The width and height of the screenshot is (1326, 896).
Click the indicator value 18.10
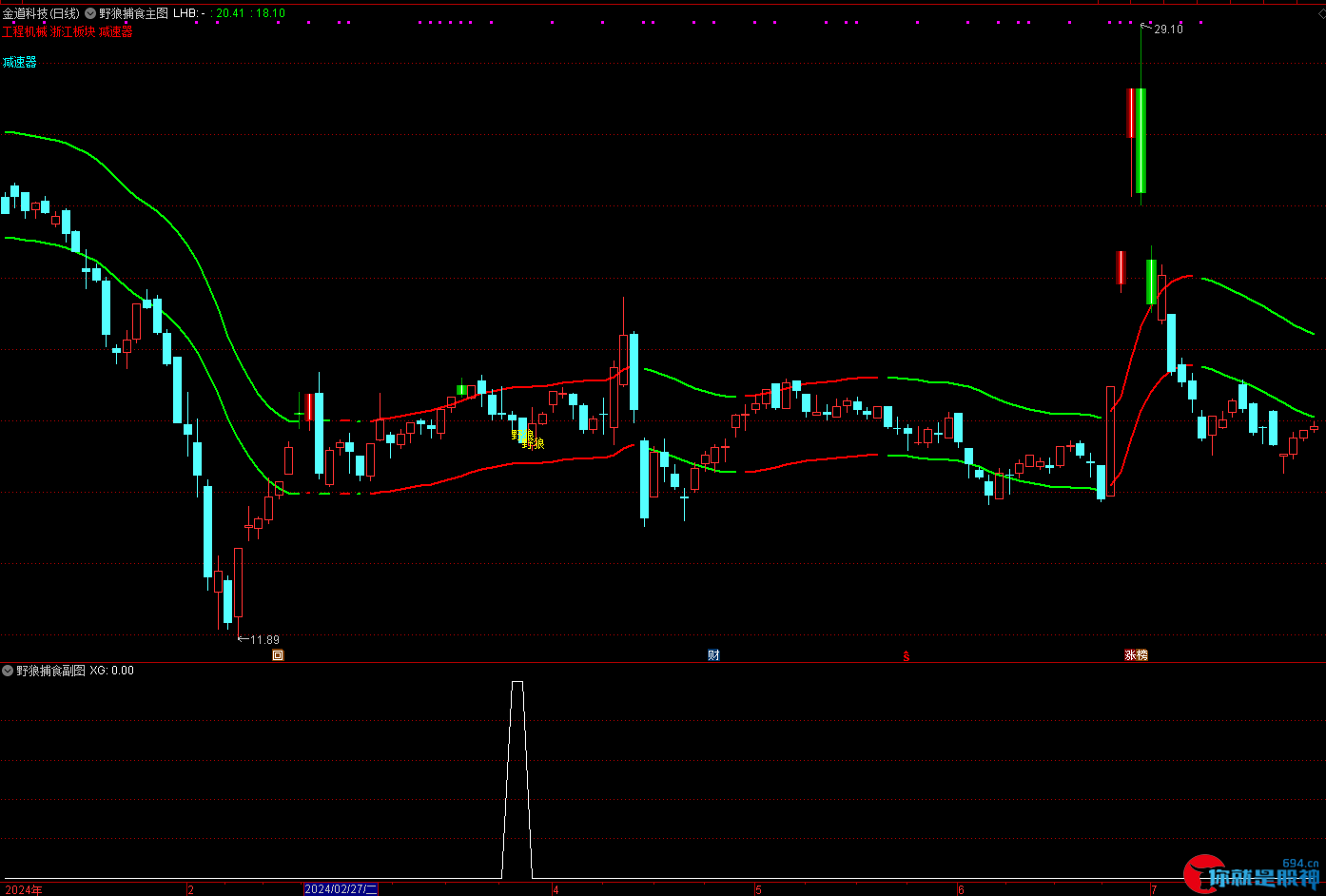[271, 13]
